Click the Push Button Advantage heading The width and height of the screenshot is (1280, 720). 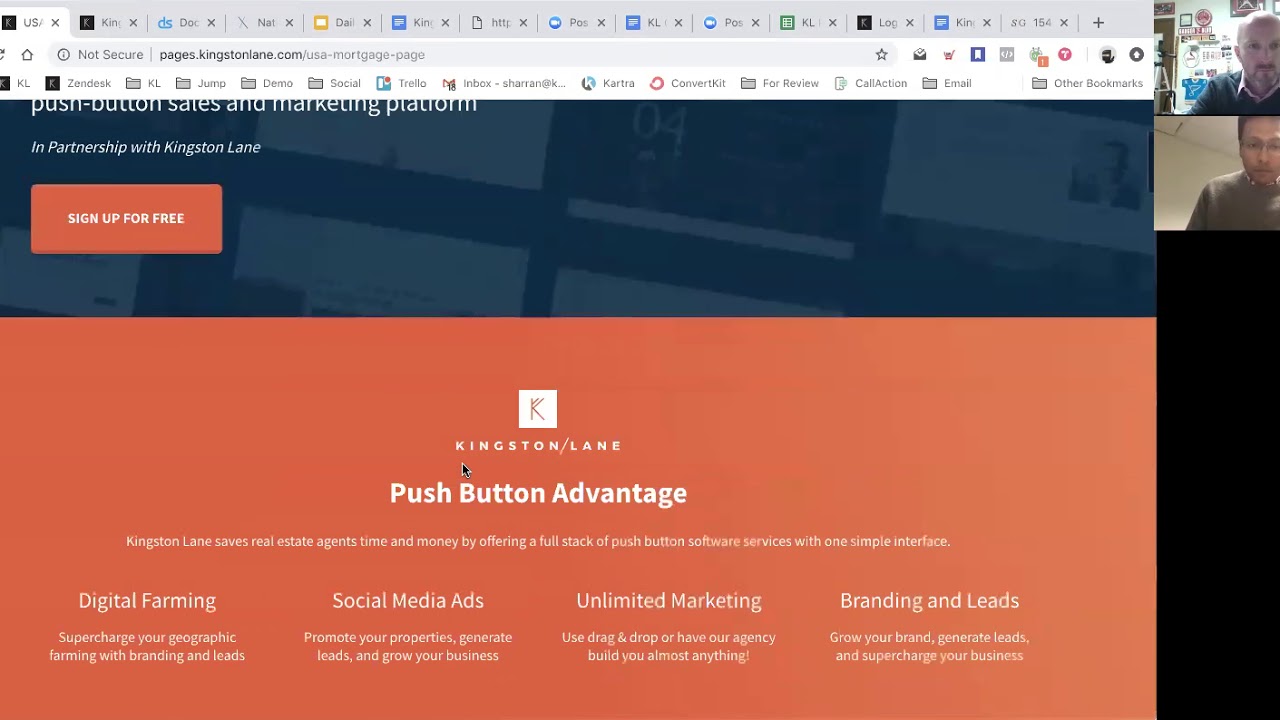point(538,493)
